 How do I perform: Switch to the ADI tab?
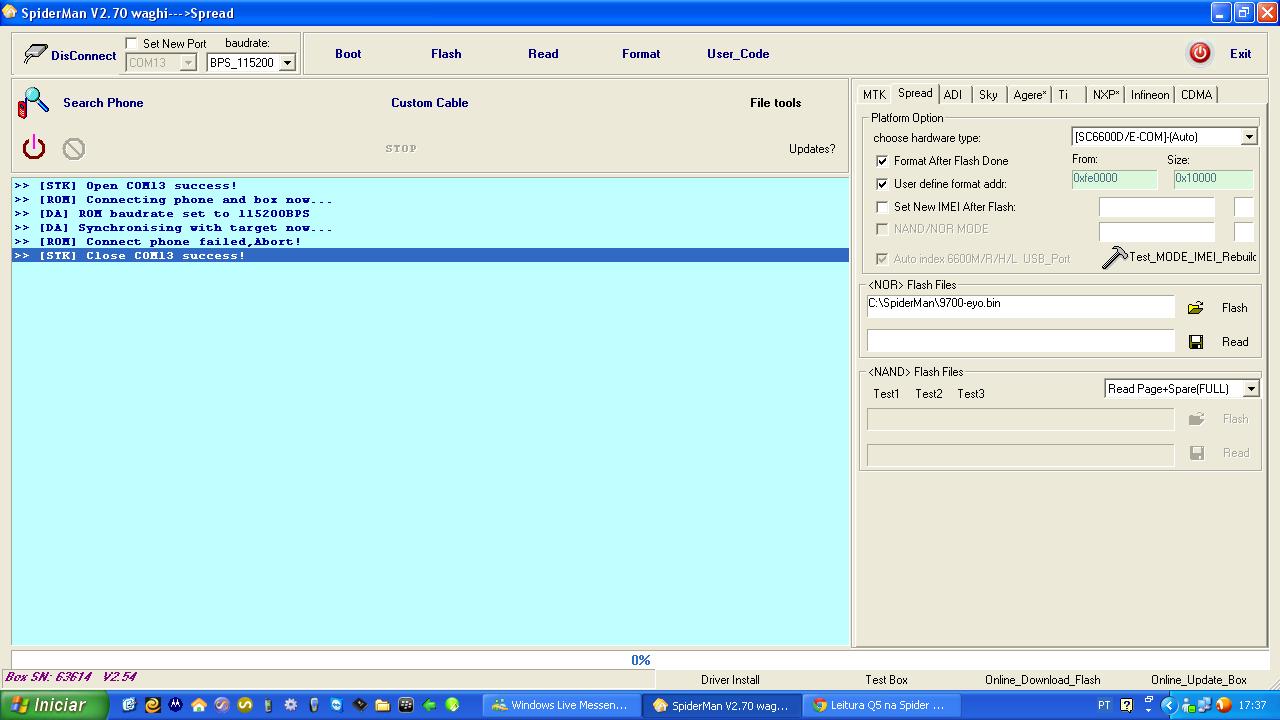(953, 95)
